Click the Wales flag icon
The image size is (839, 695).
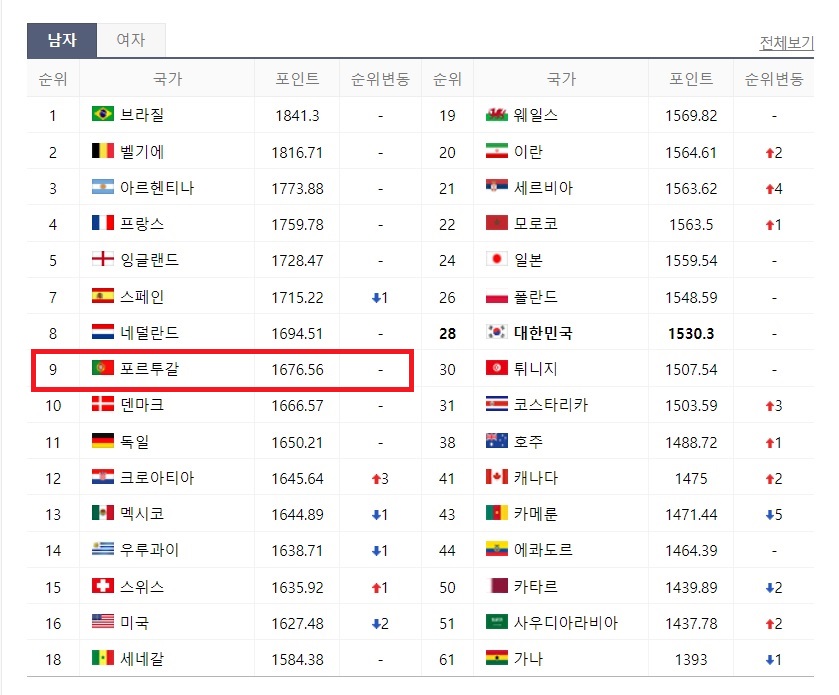497,114
